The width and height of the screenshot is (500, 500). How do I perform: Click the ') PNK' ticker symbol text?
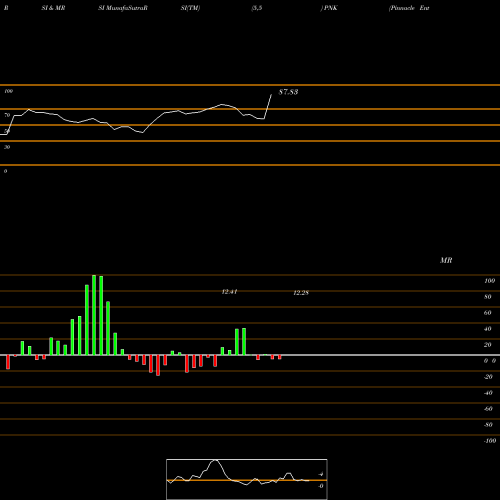329,8
